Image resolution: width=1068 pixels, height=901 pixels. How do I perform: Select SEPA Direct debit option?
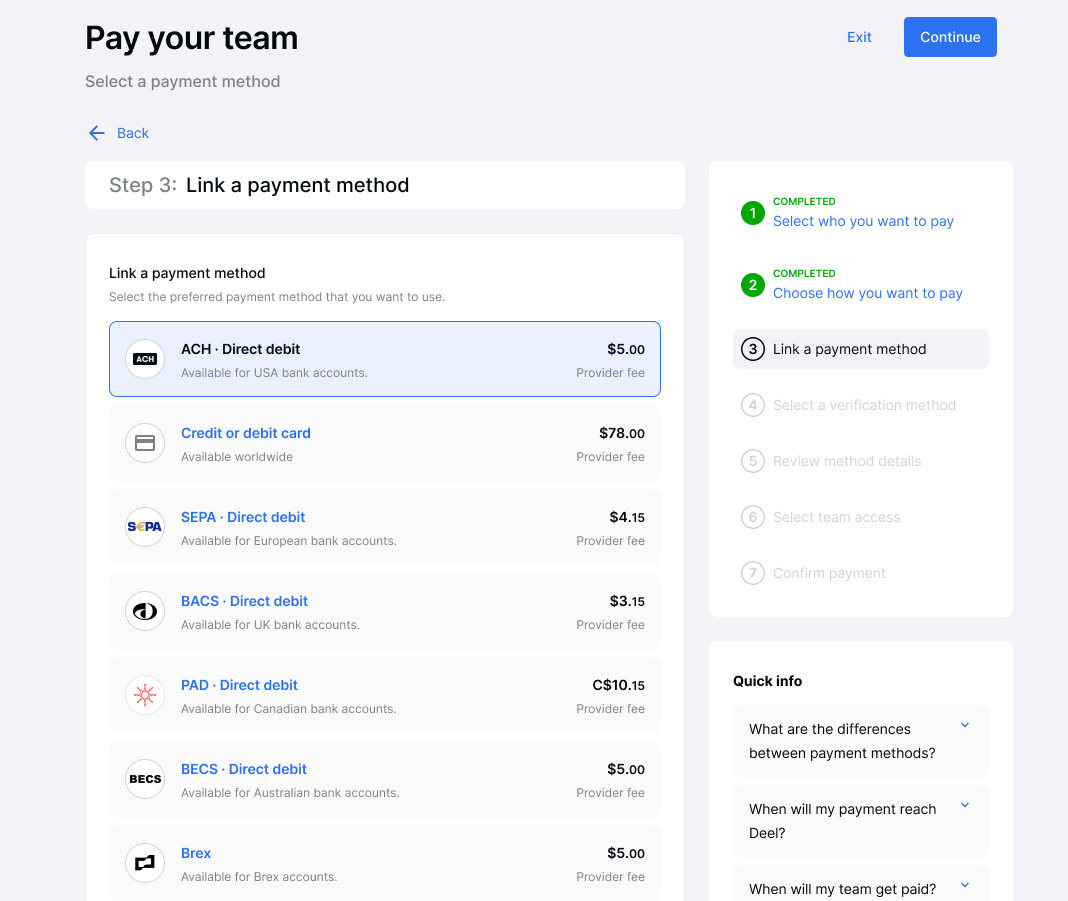coord(243,517)
